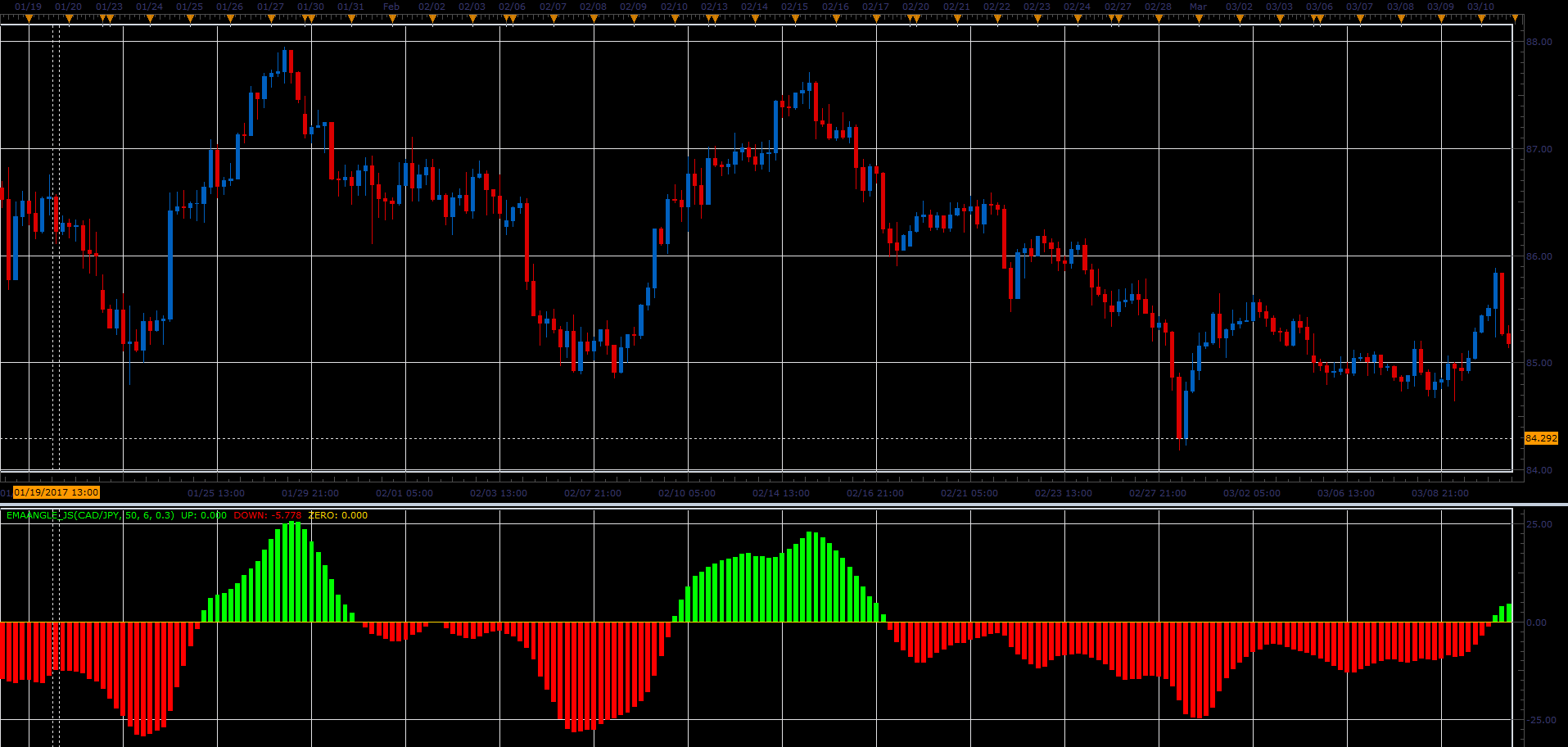Click the 88.00 level on price axis
The height and width of the screenshot is (747, 1568).
coord(1539,42)
